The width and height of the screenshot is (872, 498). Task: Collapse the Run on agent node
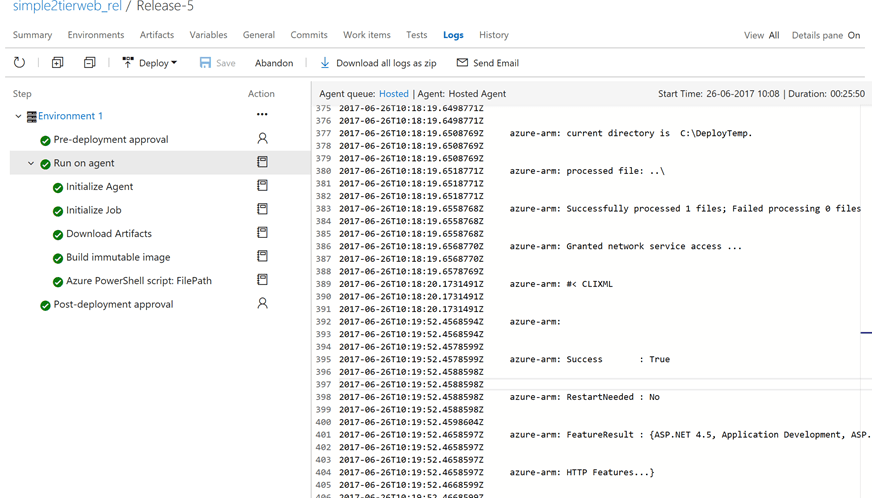(31, 163)
